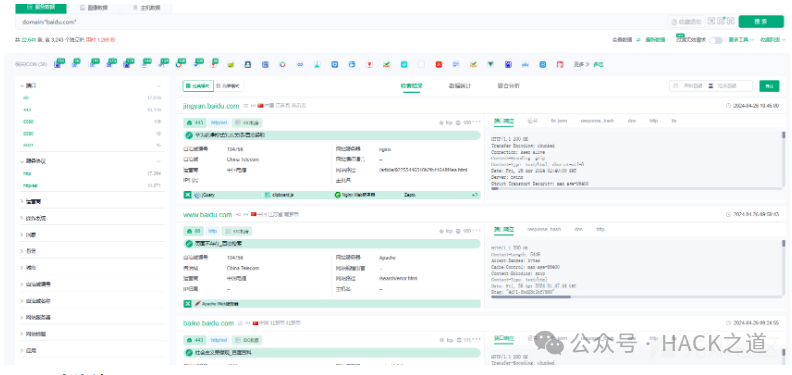The image size is (792, 375).
Task: Click the red Adobe-style favicon
Action: click(x=439, y=65)
